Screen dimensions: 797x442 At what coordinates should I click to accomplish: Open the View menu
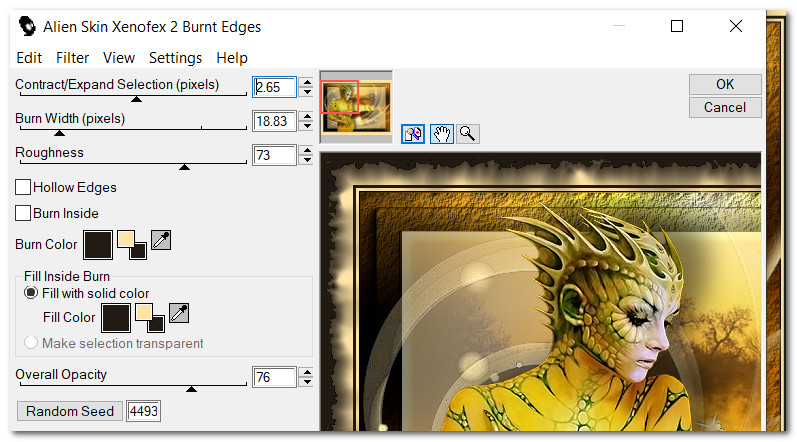119,58
